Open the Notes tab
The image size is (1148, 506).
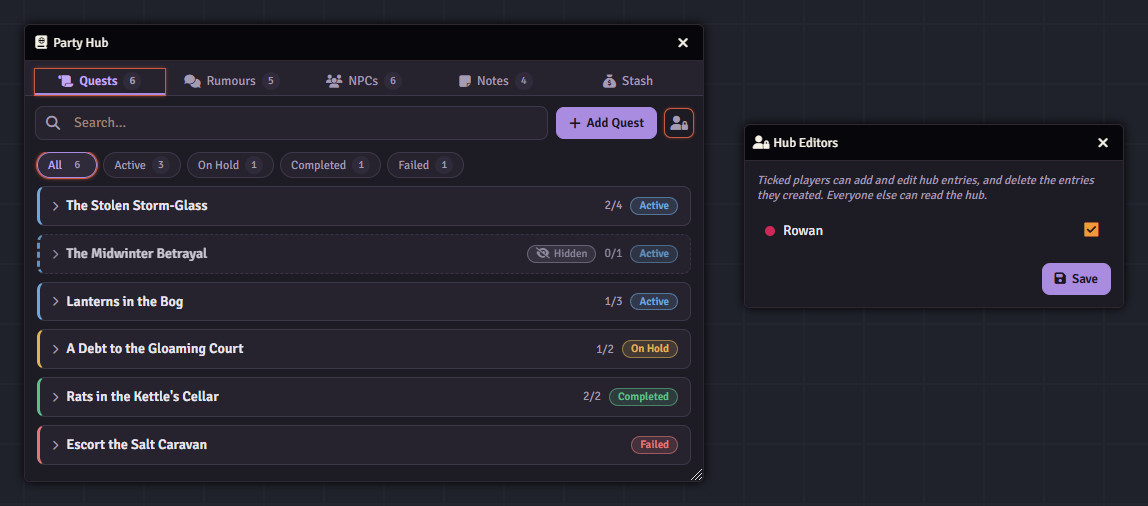tap(495, 81)
